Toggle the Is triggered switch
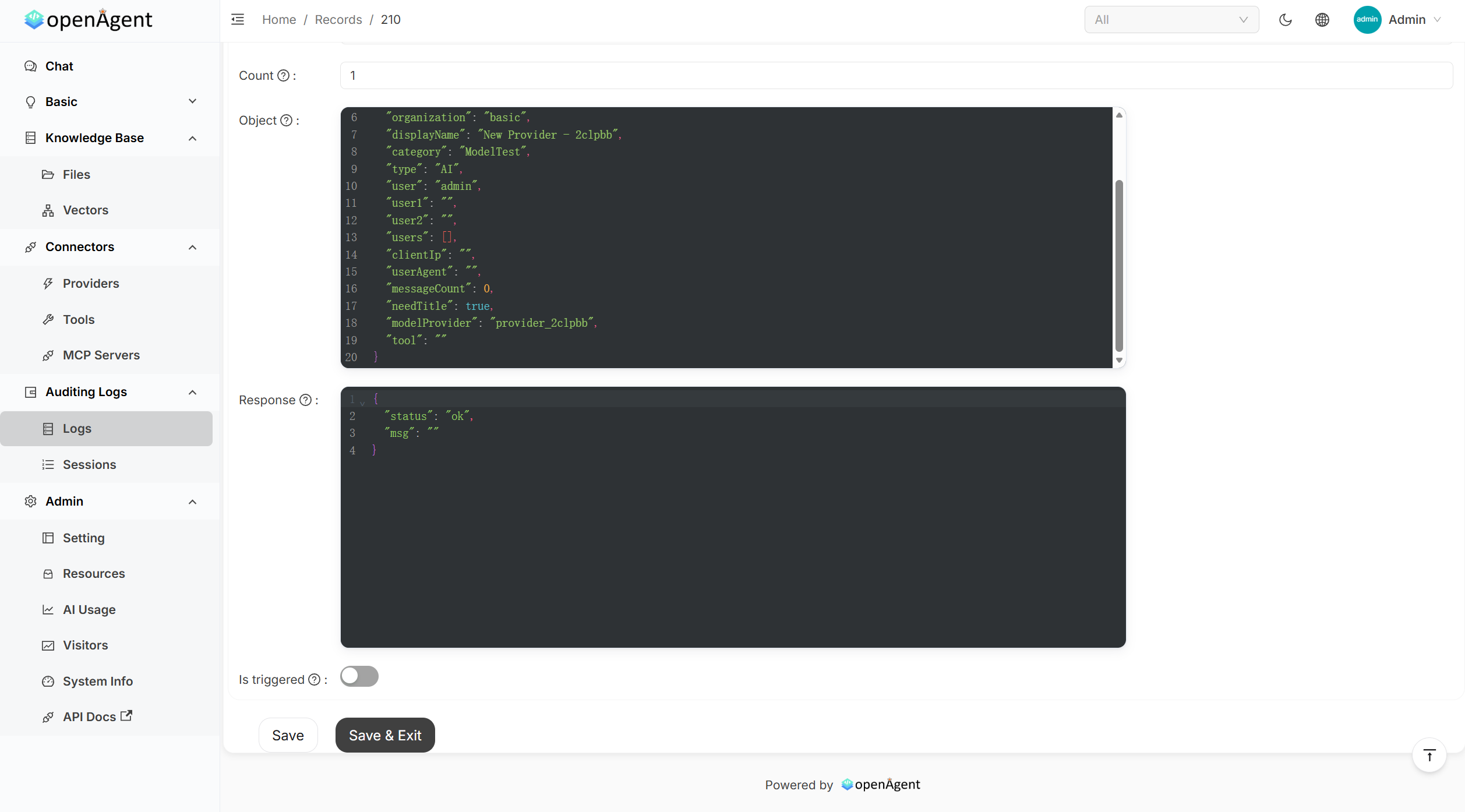 (x=359, y=676)
